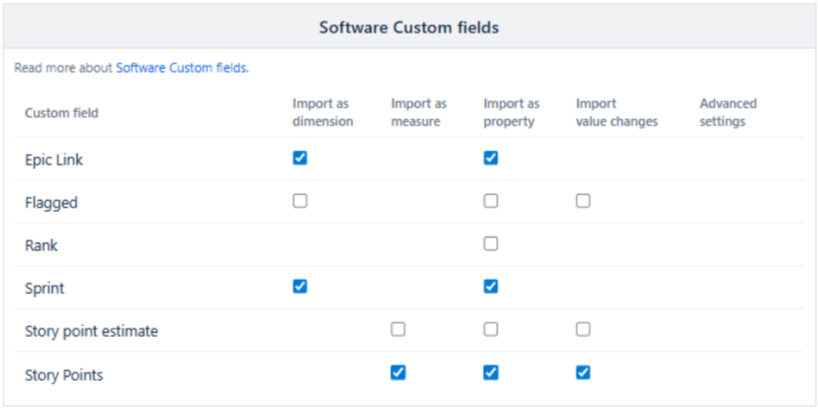Uncheck Sprint import as property
818x409 pixels.
[x=491, y=287]
